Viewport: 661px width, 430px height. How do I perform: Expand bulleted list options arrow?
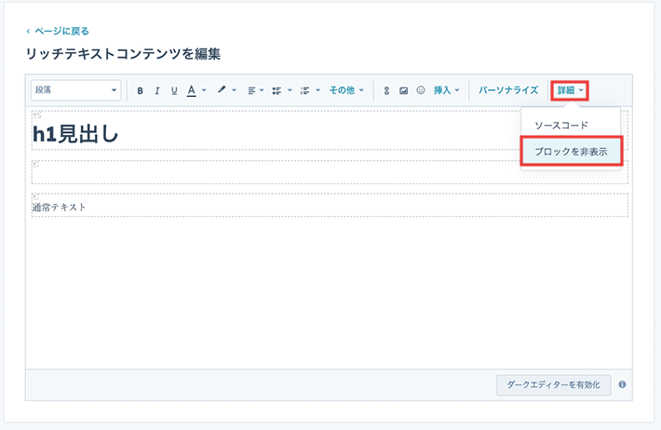[290, 90]
